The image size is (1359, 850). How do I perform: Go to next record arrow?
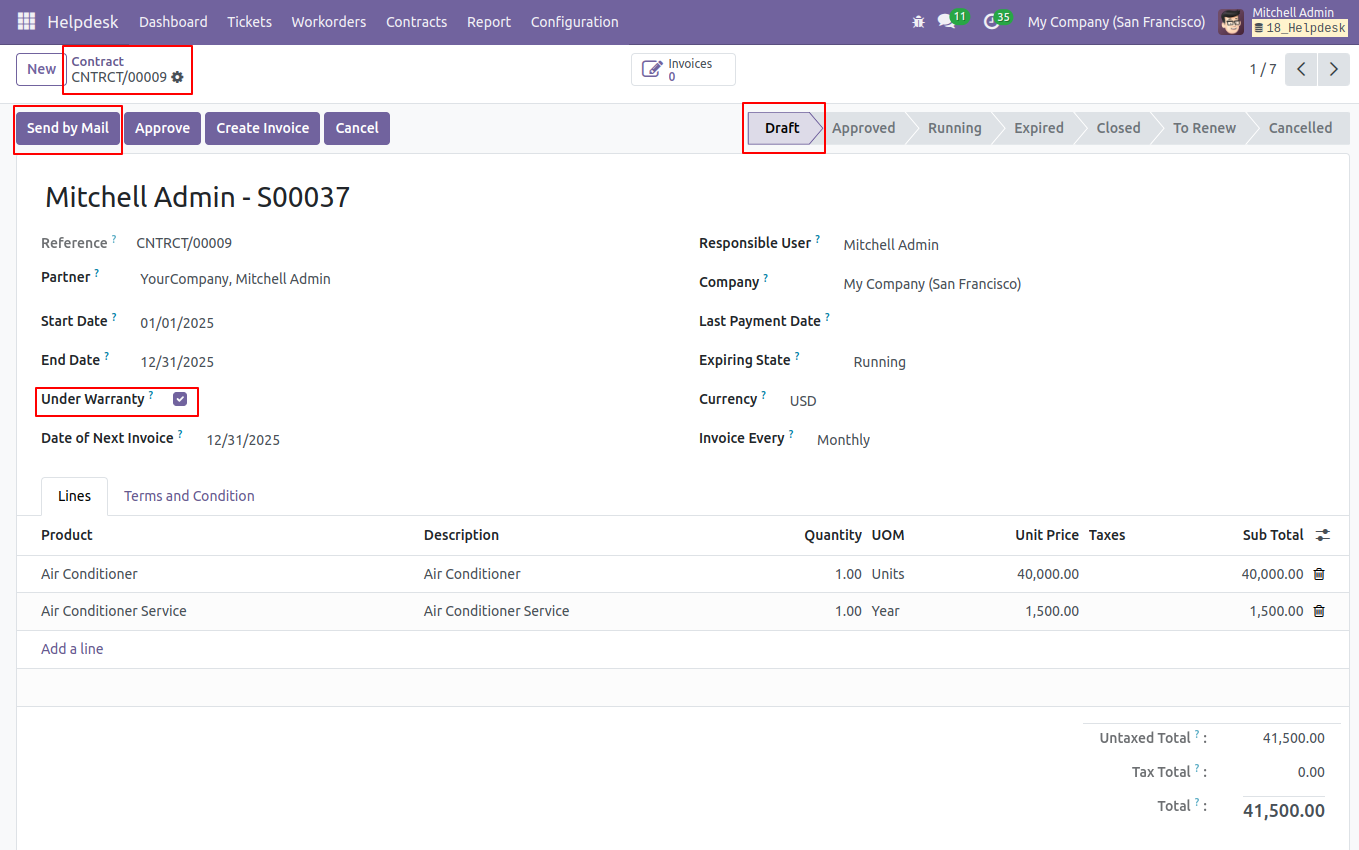click(x=1333, y=69)
